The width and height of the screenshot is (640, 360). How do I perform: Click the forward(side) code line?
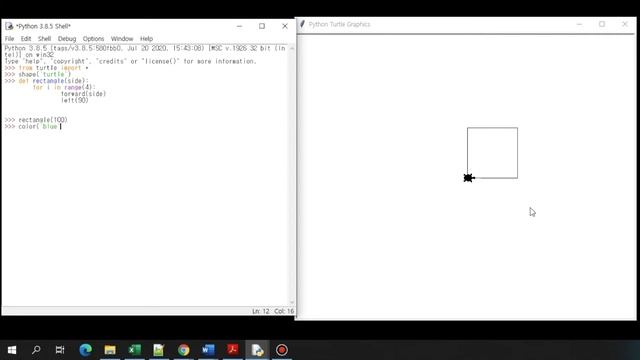tap(83, 94)
